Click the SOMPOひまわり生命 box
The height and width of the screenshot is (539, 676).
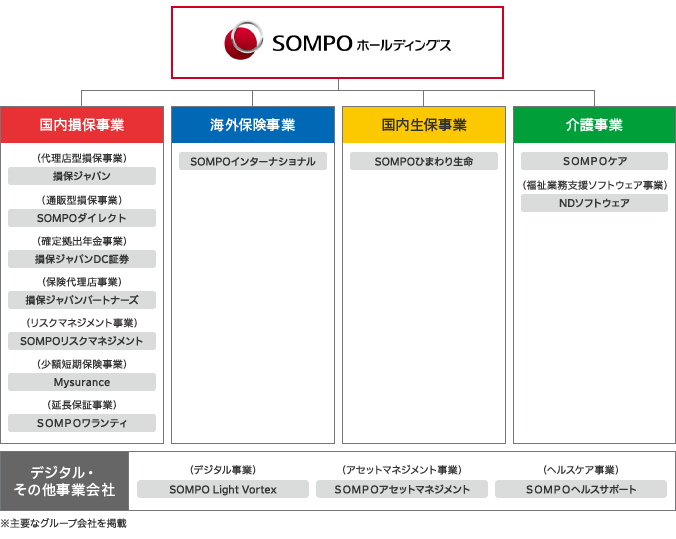(x=424, y=161)
